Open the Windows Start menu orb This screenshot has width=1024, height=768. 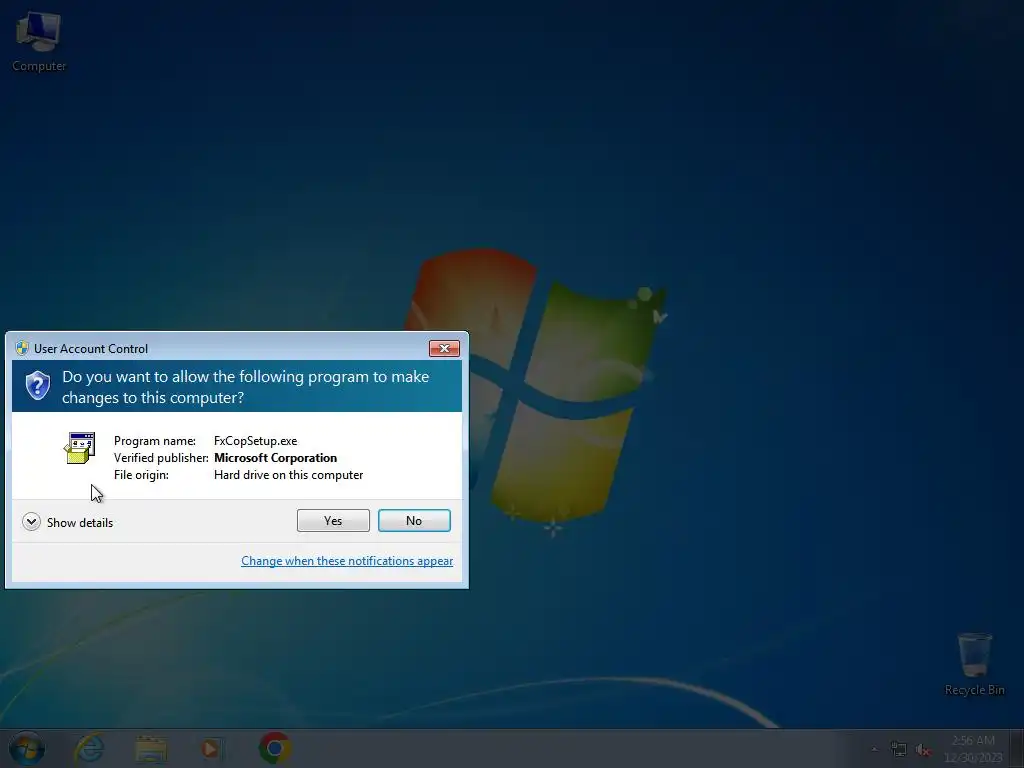(x=27, y=748)
